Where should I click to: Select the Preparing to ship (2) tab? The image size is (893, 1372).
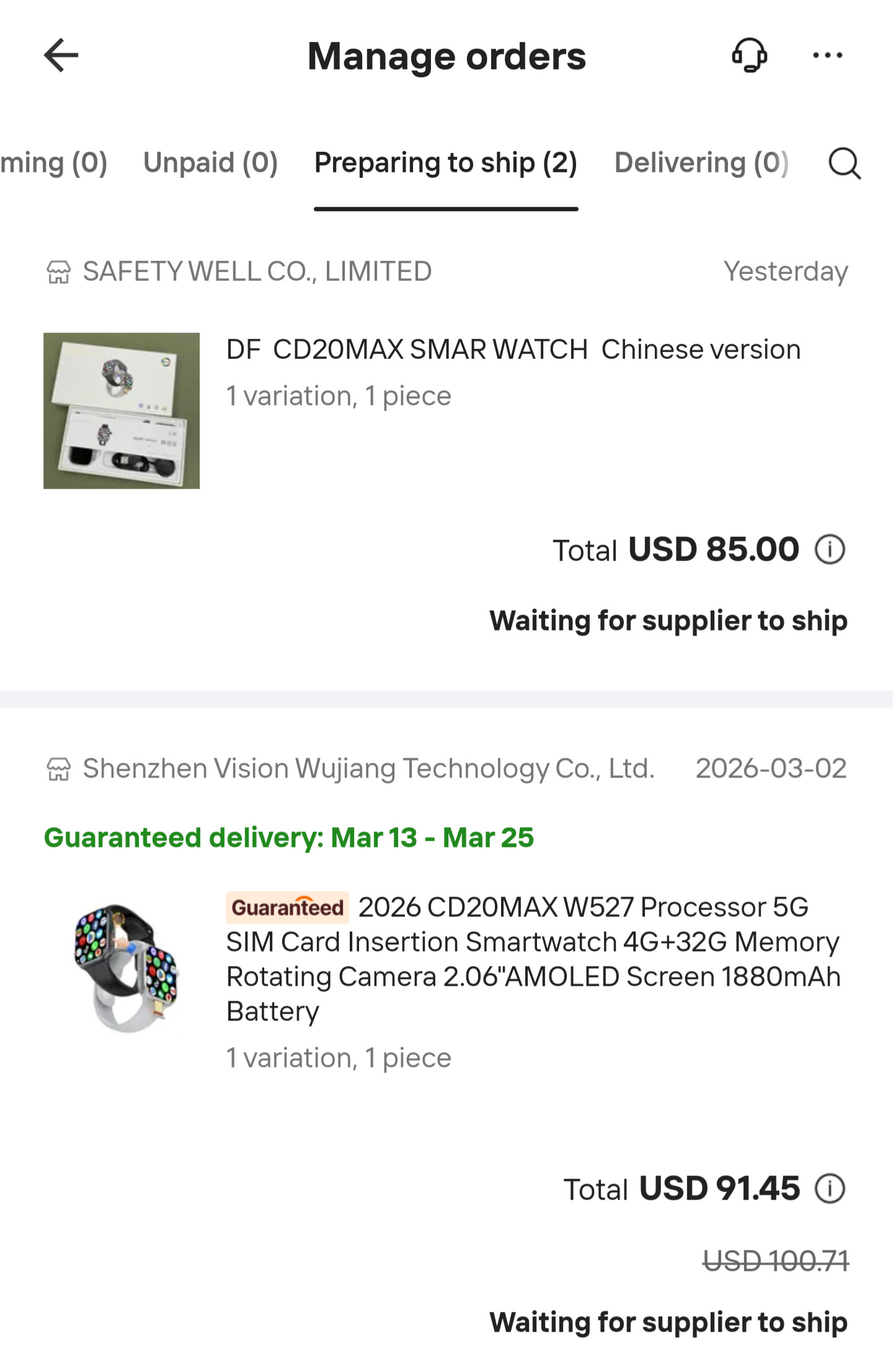coord(445,163)
